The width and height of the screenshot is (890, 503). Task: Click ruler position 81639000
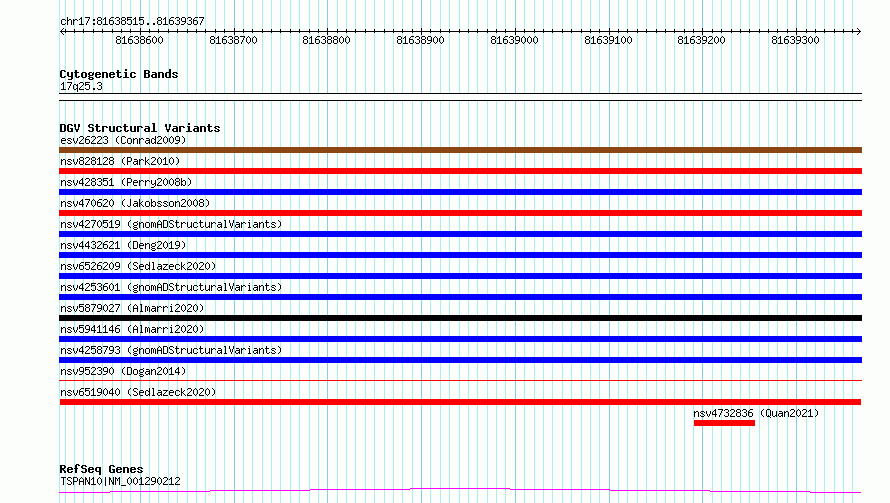pos(514,40)
